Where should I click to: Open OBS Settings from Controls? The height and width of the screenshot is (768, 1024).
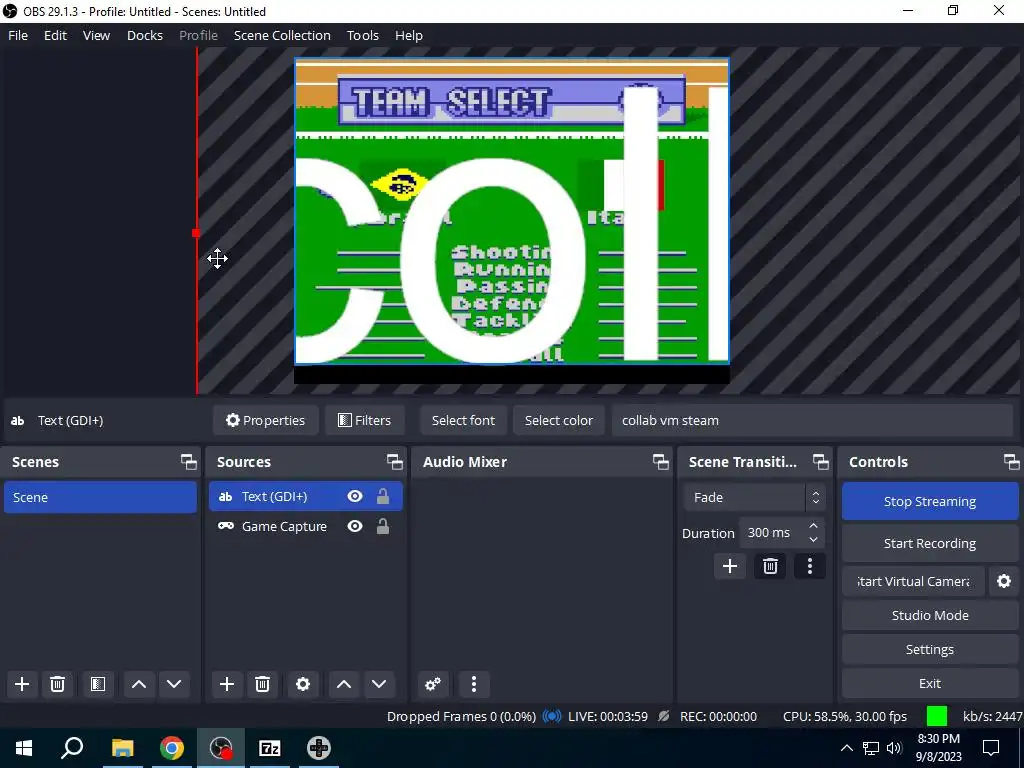[x=930, y=649]
